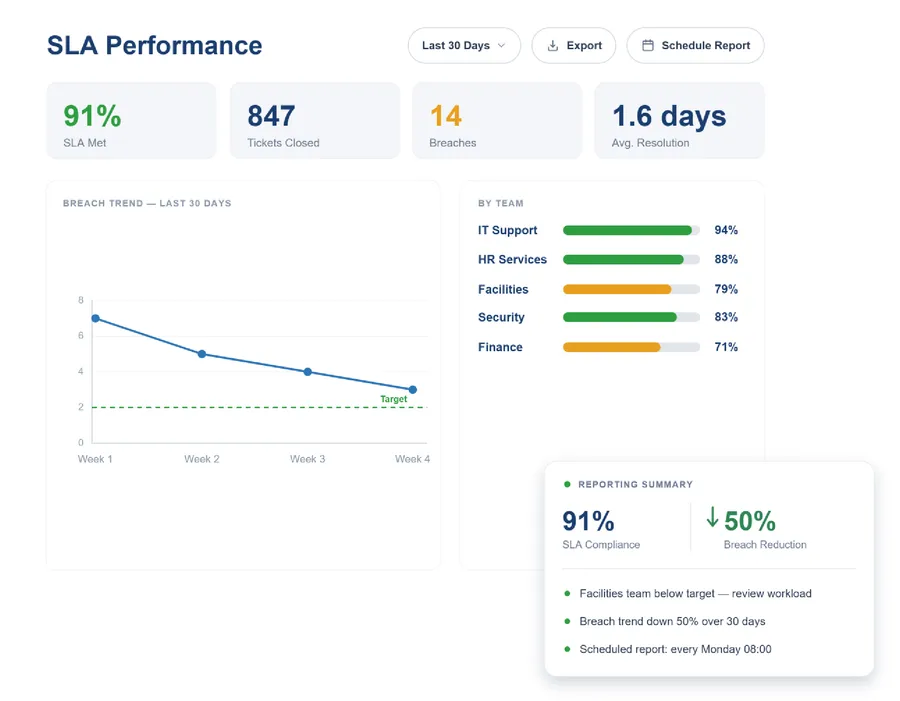This screenshot has height=701, width=900.
Task: Click the IT Support team label
Action: [507, 230]
